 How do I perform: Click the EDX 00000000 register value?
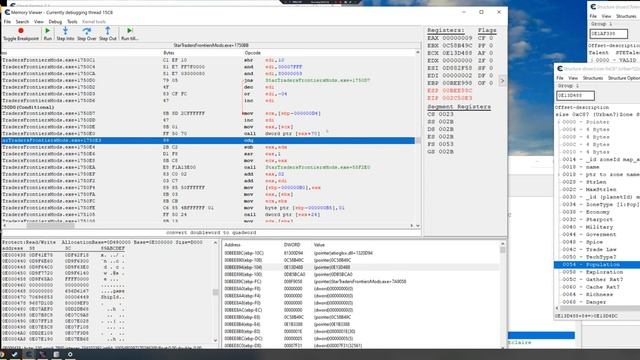click(450, 60)
